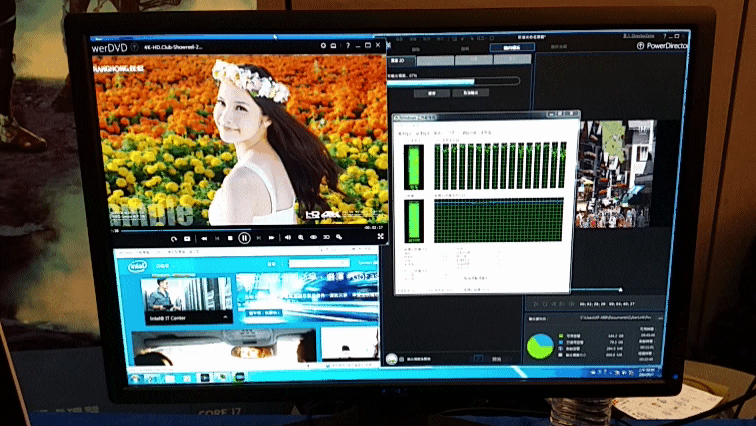The width and height of the screenshot is (756, 426).
Task: Open the player settings wrench icon
Action: [339, 237]
